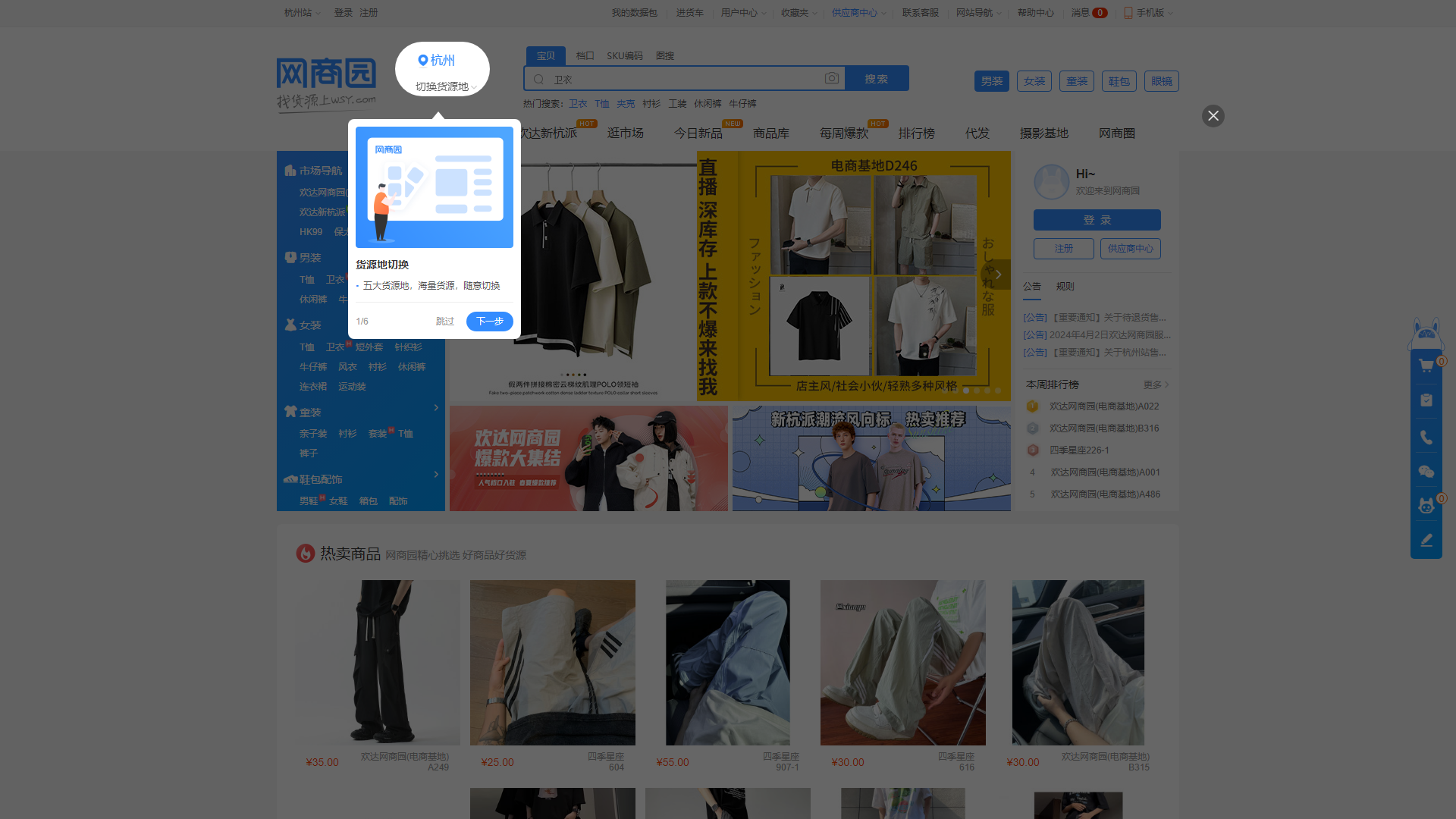Image resolution: width=1456 pixels, height=819 pixels.
Task: Click next arrow on banner carousel
Action: coord(998,275)
